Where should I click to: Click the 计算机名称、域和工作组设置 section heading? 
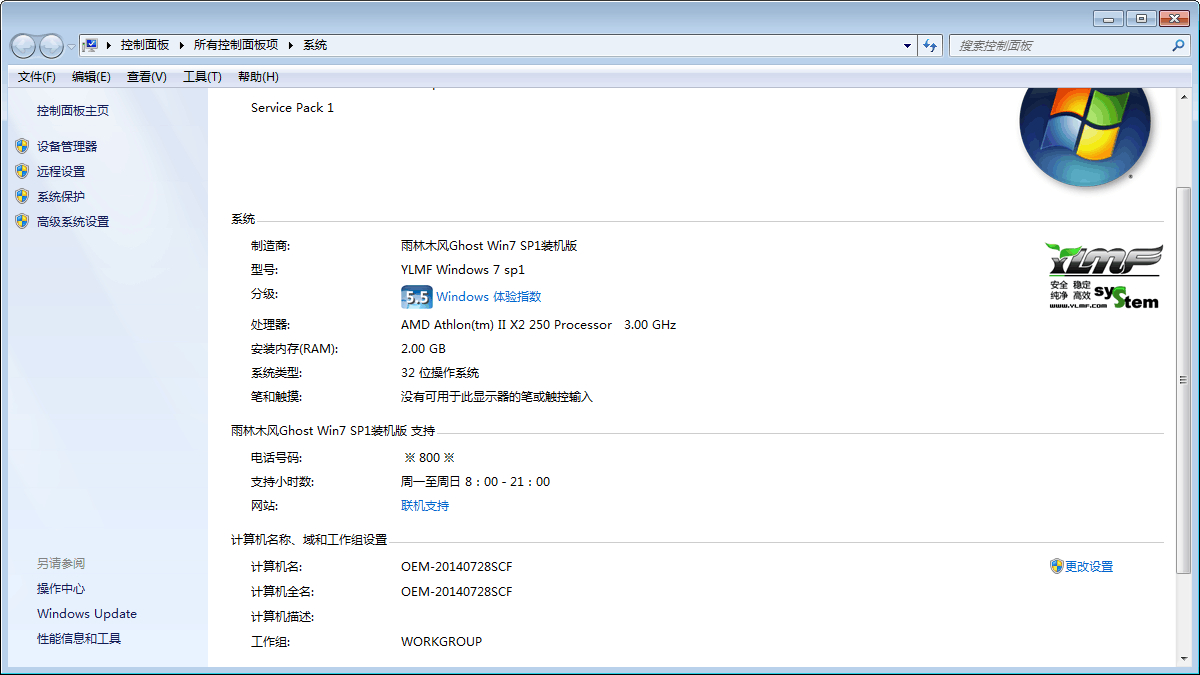click(x=309, y=540)
